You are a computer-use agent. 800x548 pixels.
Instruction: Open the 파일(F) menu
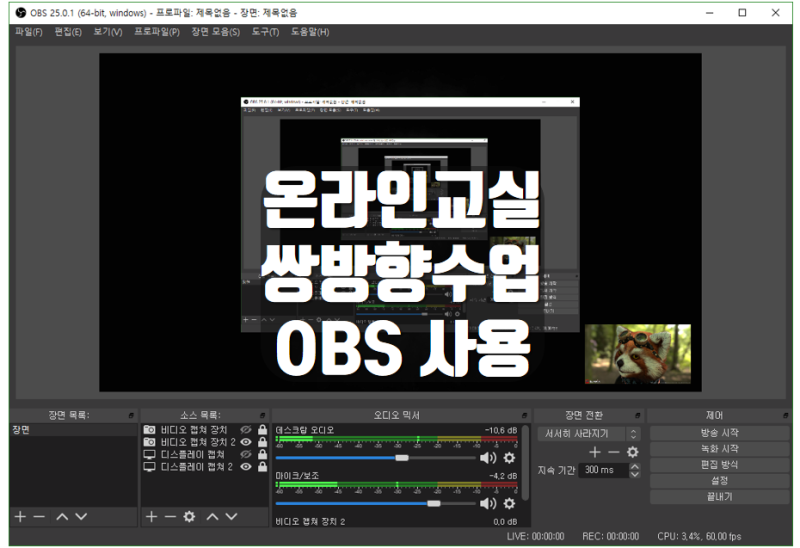pyautogui.click(x=29, y=32)
